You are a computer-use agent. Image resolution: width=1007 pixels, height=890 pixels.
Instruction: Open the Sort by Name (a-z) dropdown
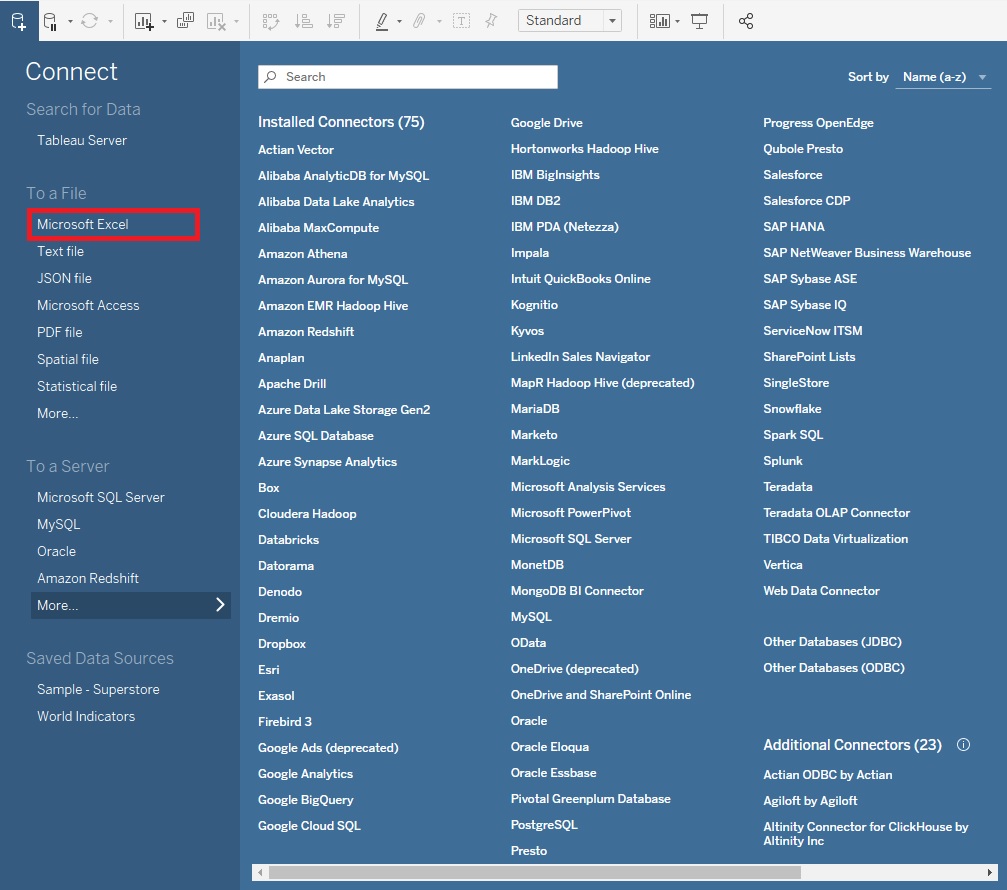[943, 77]
